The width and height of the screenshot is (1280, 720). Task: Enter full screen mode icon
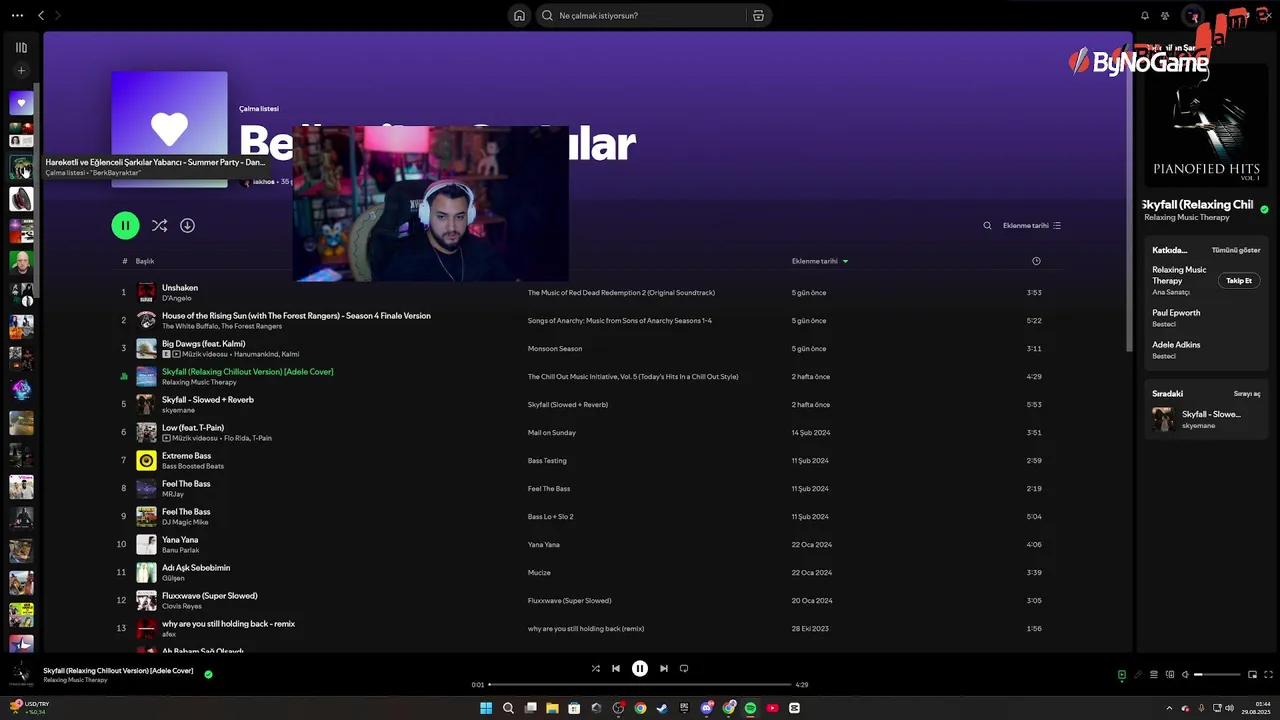pyautogui.click(x=1269, y=674)
